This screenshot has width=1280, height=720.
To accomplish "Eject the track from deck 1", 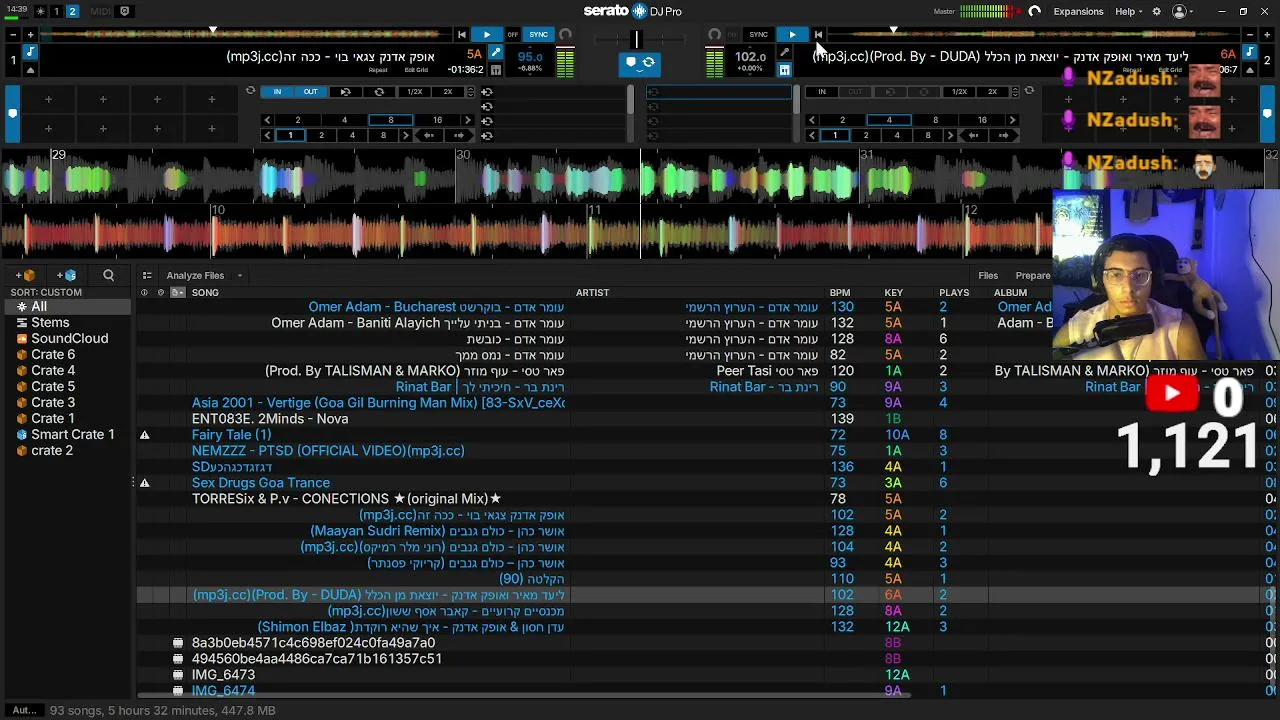I will 30,70.
